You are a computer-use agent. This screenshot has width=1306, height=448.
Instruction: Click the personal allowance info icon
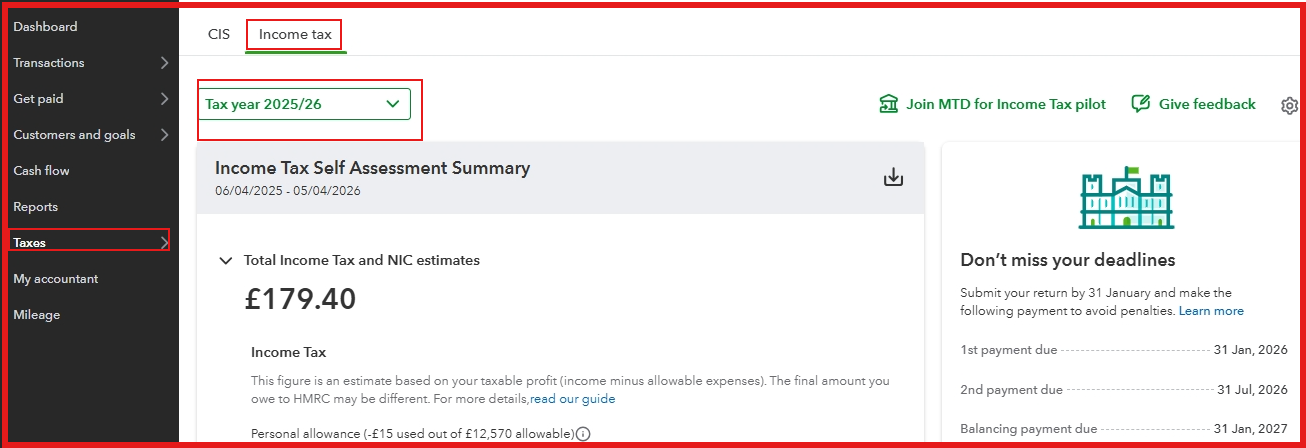pyautogui.click(x=583, y=434)
